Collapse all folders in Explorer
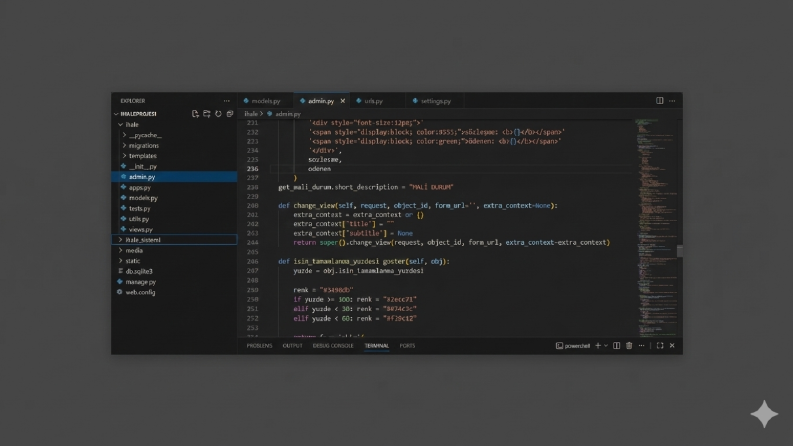The height and width of the screenshot is (446, 793). (230, 114)
